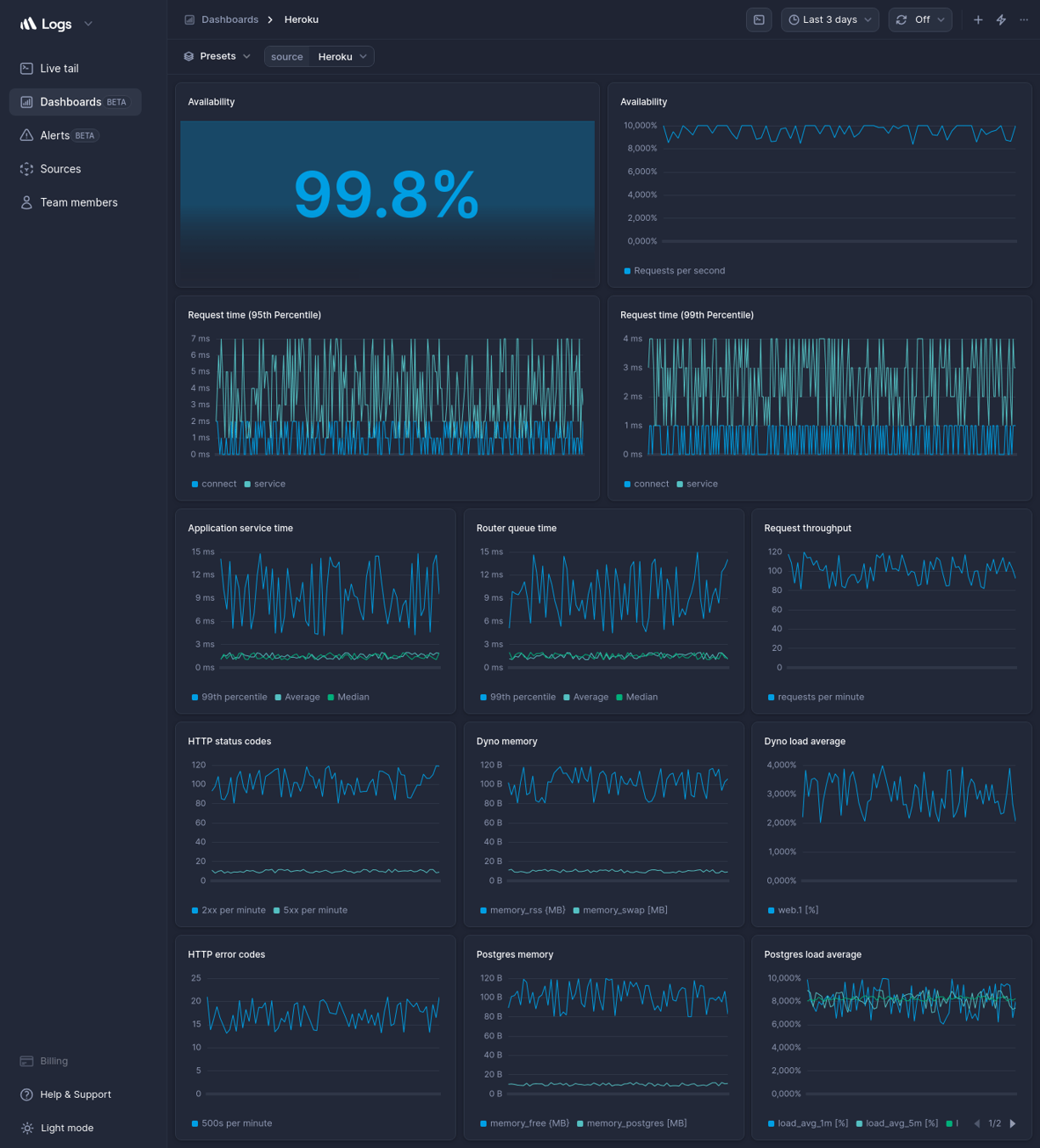Click the plus icon to add a widget
Screen dimensions: 1040x1148
tap(978, 19)
